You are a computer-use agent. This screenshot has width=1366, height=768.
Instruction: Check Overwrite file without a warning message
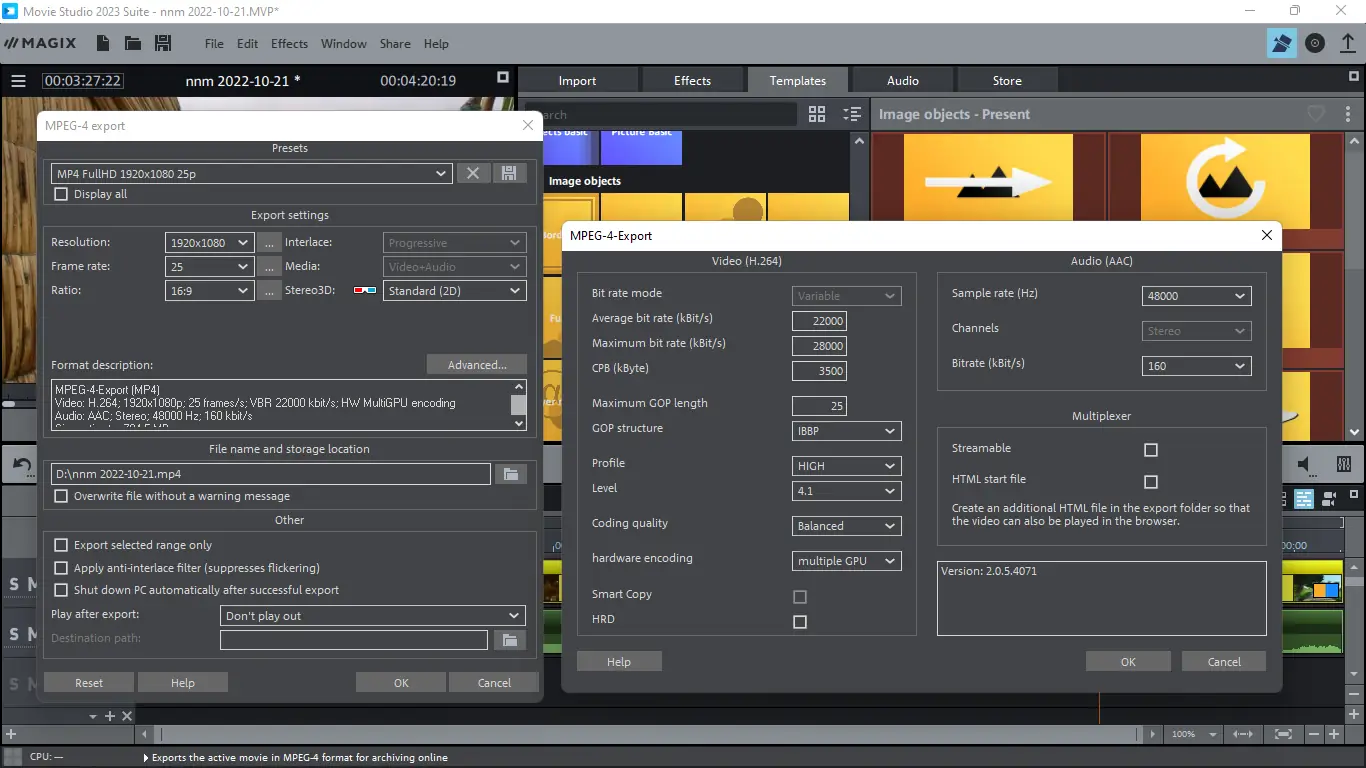click(x=61, y=496)
